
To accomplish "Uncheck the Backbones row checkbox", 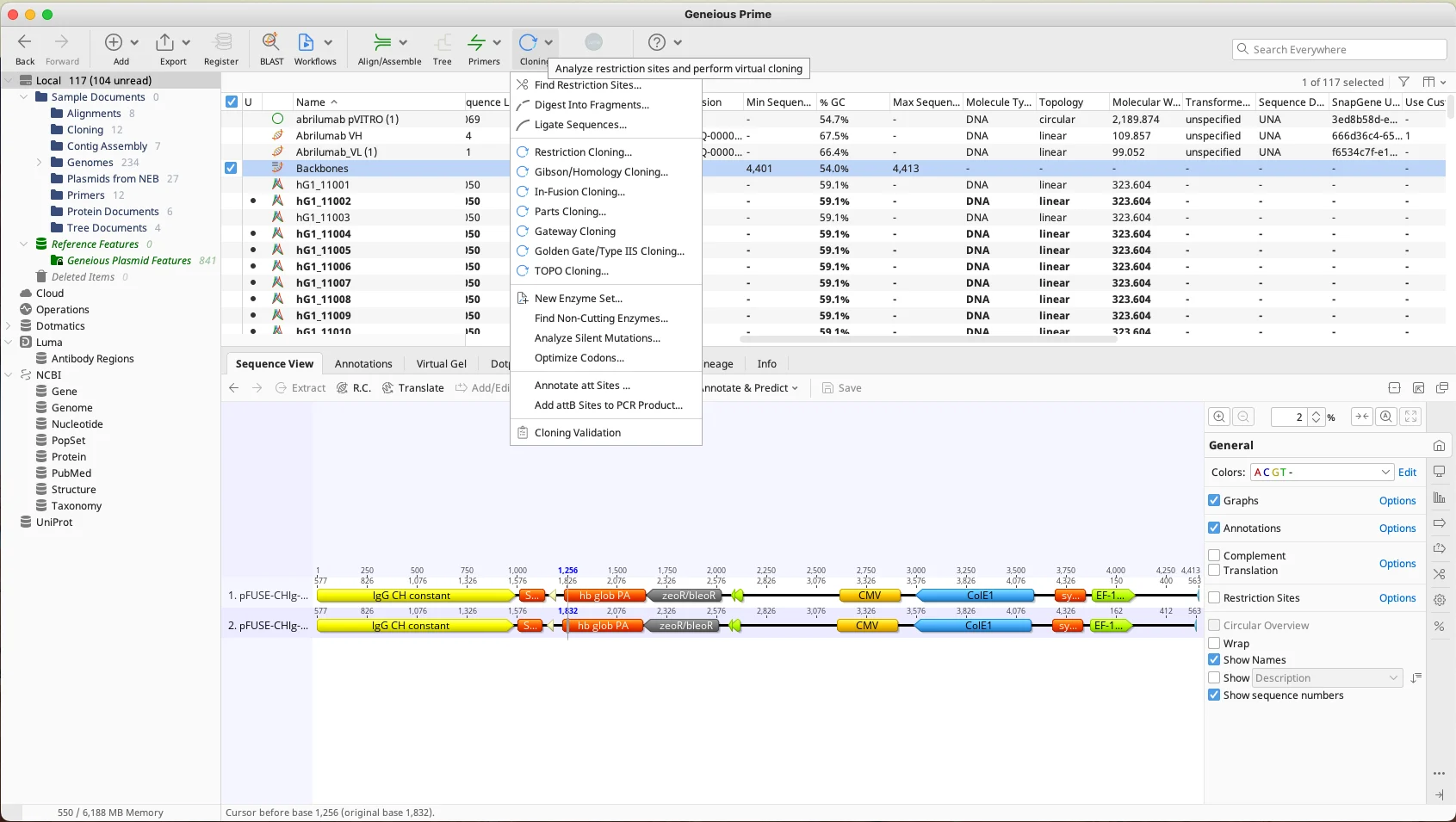I will (231, 168).
